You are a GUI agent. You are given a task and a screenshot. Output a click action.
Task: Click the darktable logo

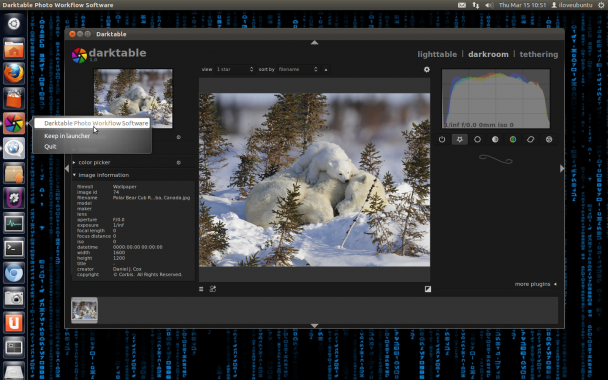point(109,55)
